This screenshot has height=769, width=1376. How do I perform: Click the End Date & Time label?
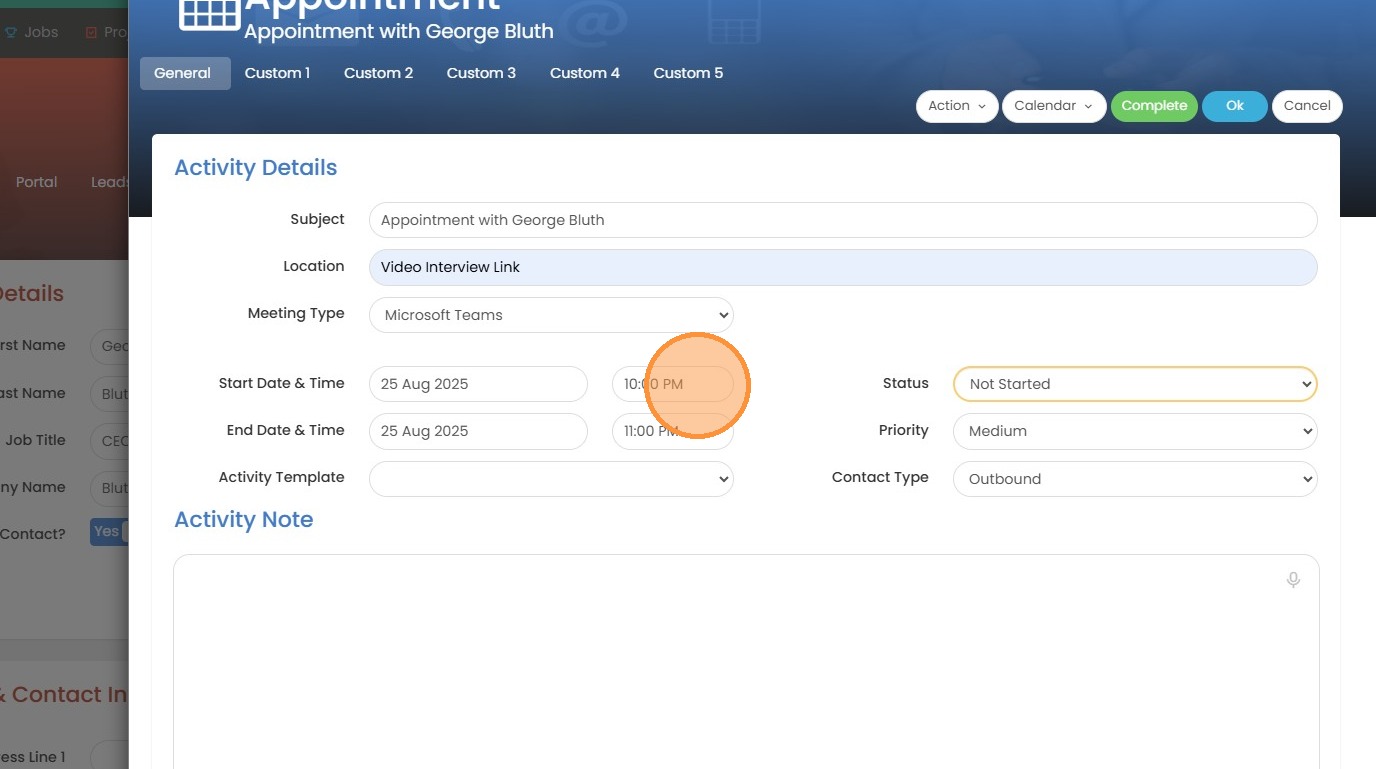286,430
